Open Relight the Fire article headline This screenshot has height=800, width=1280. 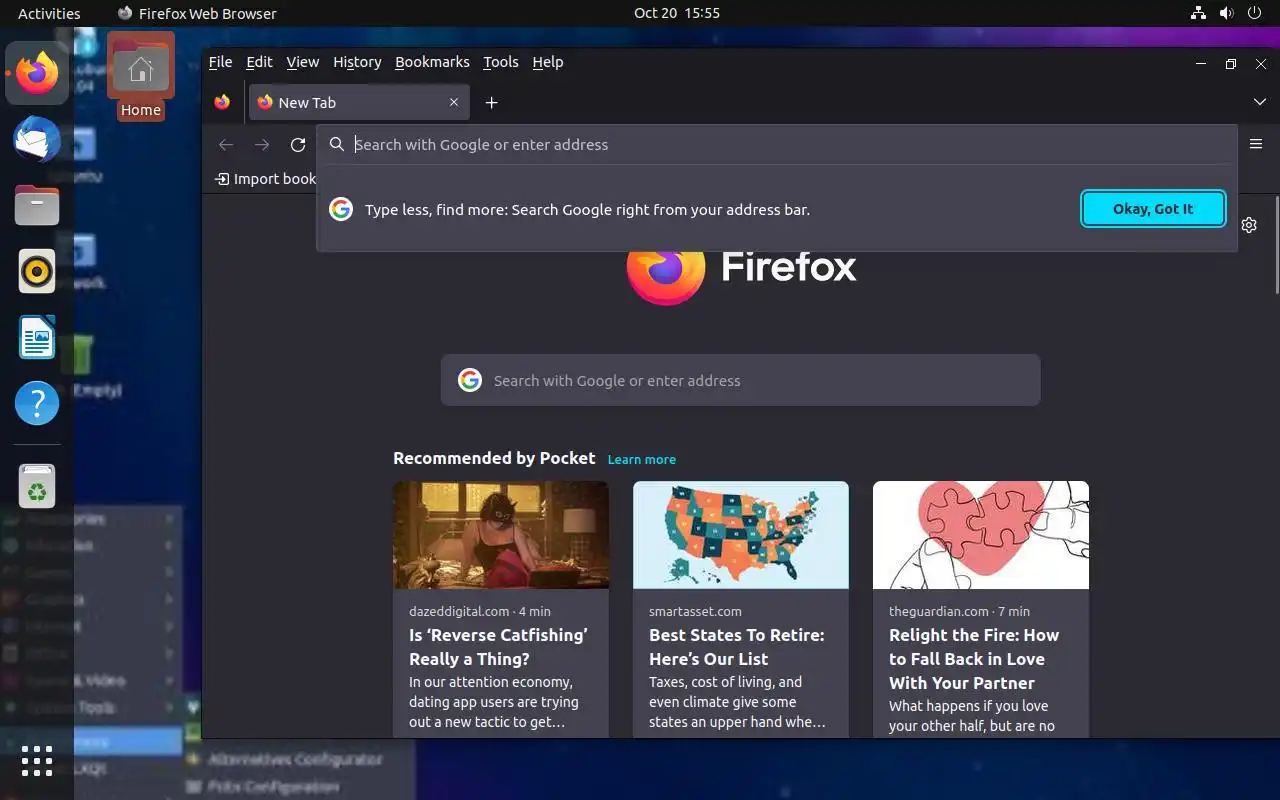click(974, 659)
